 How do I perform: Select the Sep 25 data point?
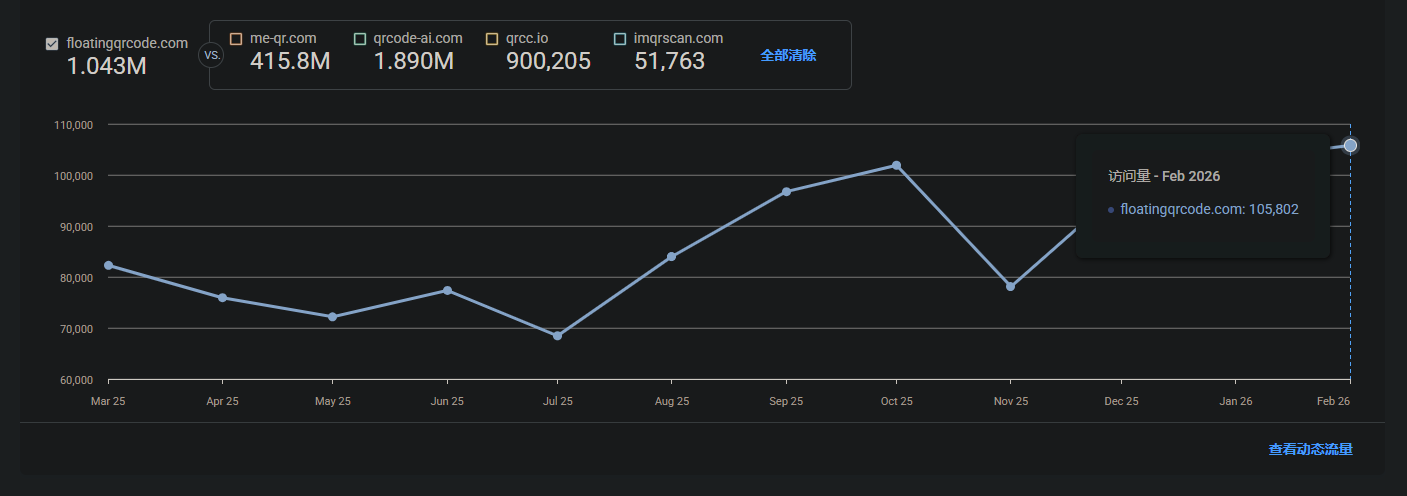[786, 191]
